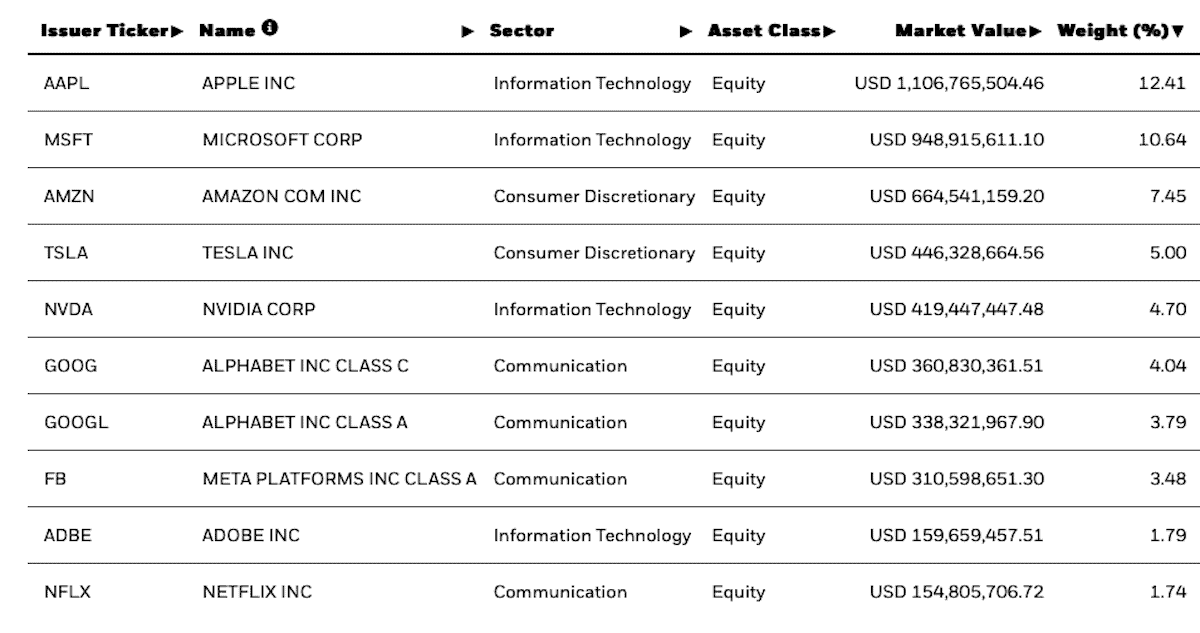
Task: Click MICROSOFT CORP name
Action: [282, 140]
